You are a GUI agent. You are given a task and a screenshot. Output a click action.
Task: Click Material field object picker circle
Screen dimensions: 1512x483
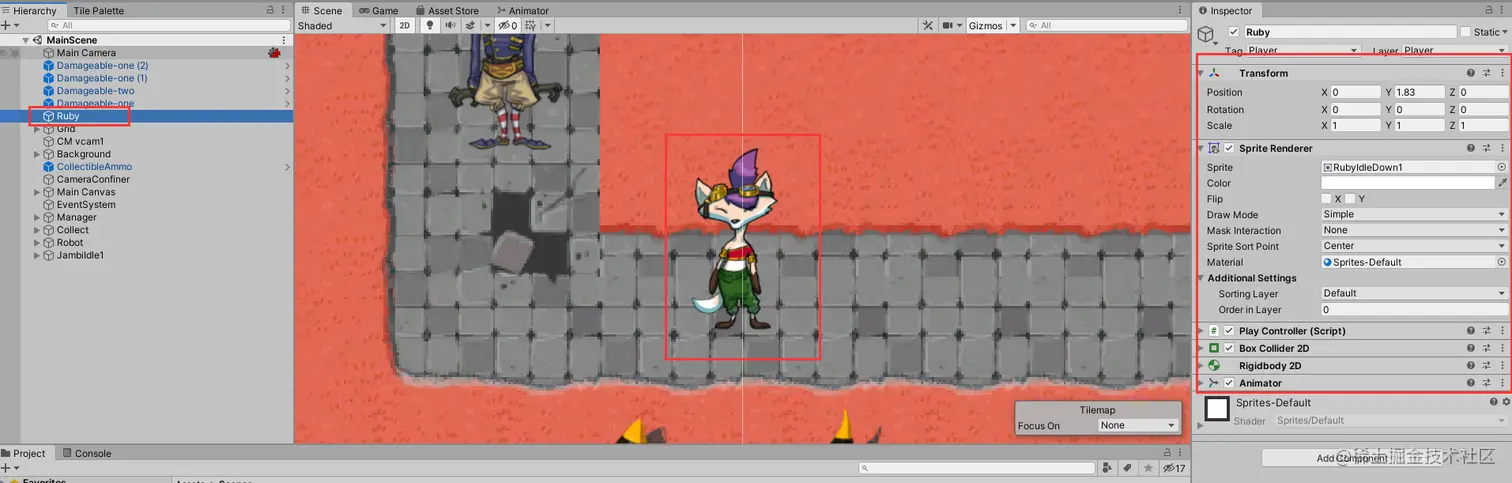click(x=1501, y=262)
